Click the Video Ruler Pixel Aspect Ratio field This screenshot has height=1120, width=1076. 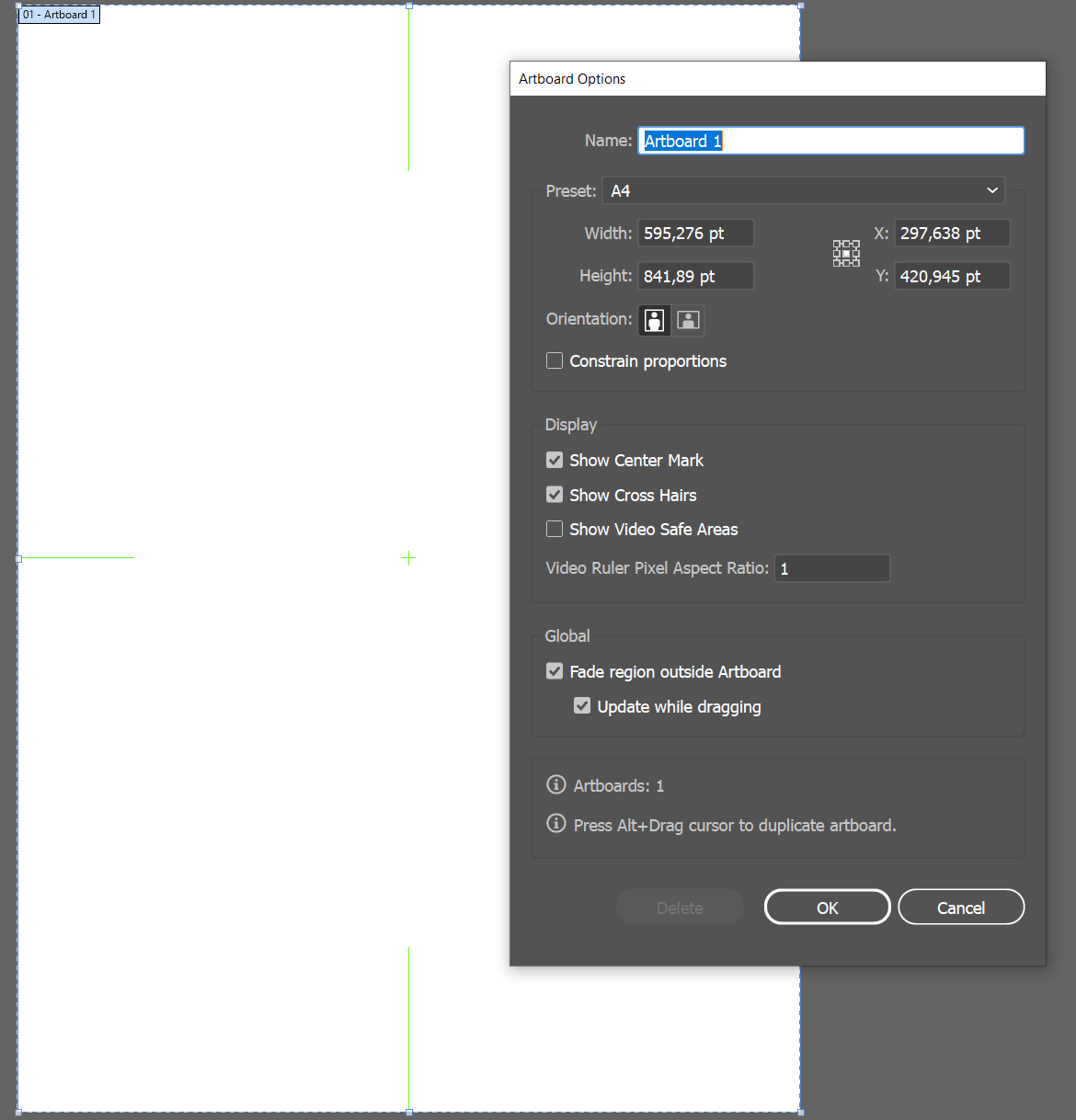(x=831, y=567)
